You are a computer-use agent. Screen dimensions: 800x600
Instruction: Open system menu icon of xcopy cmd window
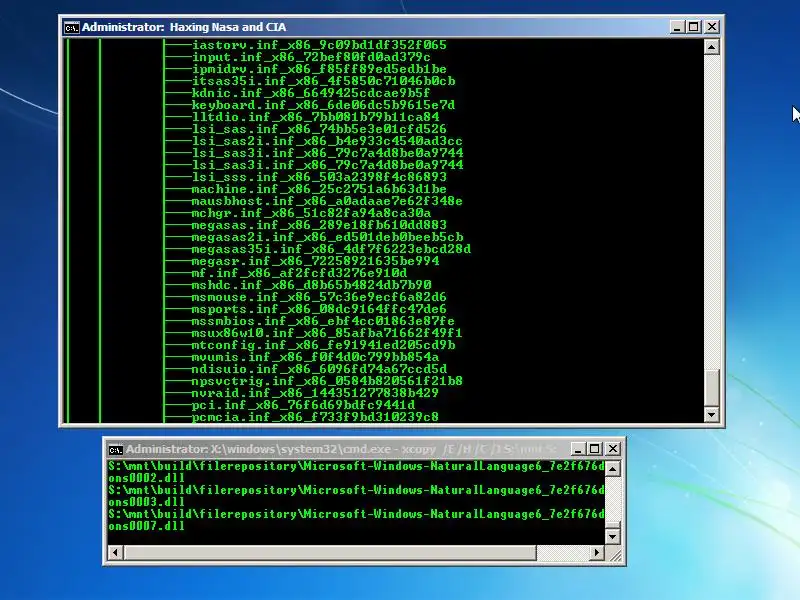(x=116, y=449)
